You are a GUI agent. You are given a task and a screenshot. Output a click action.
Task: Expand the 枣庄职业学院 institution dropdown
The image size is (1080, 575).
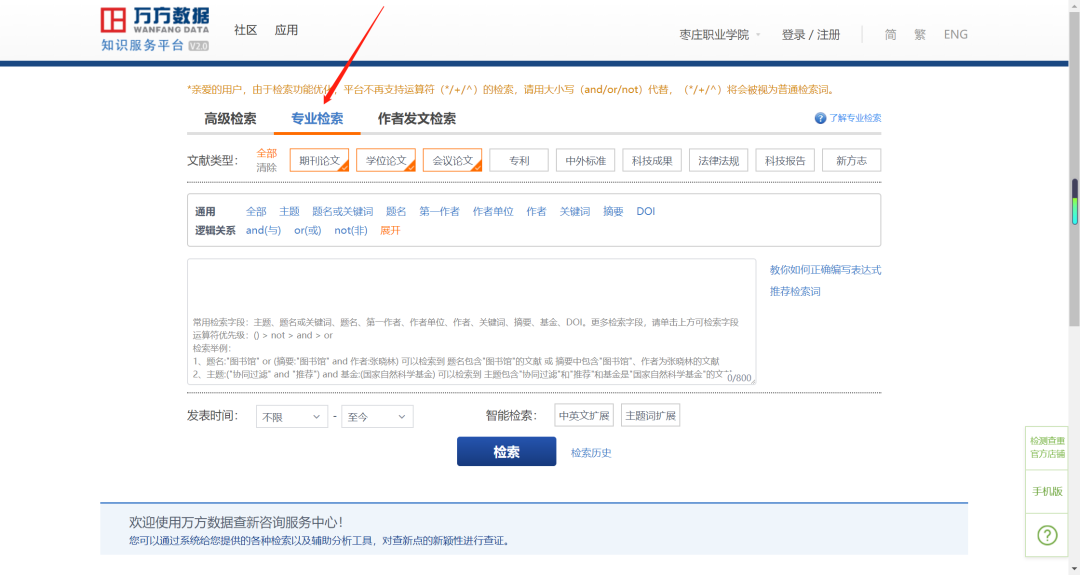pos(720,34)
